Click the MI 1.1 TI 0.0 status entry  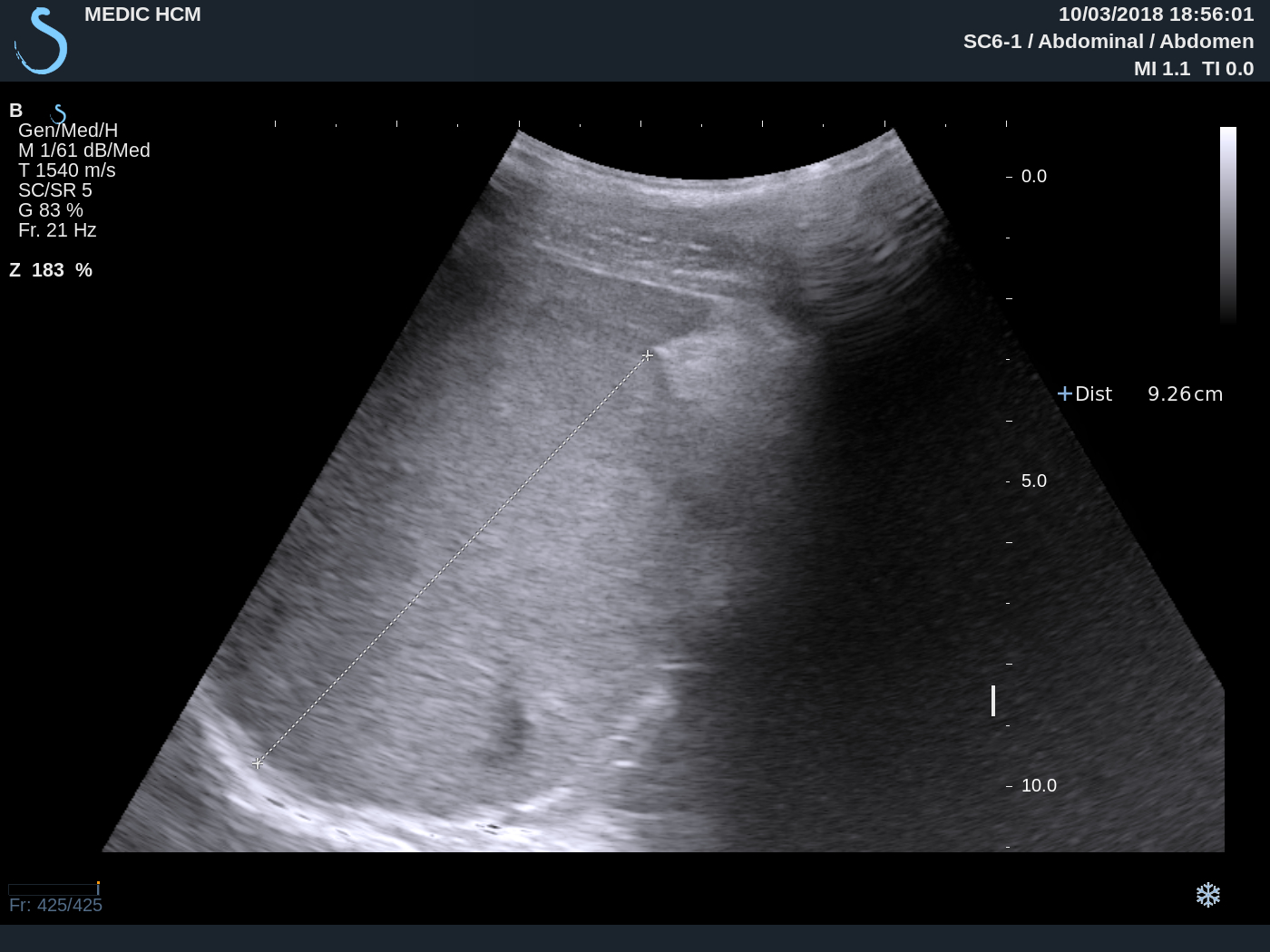click(x=1194, y=68)
